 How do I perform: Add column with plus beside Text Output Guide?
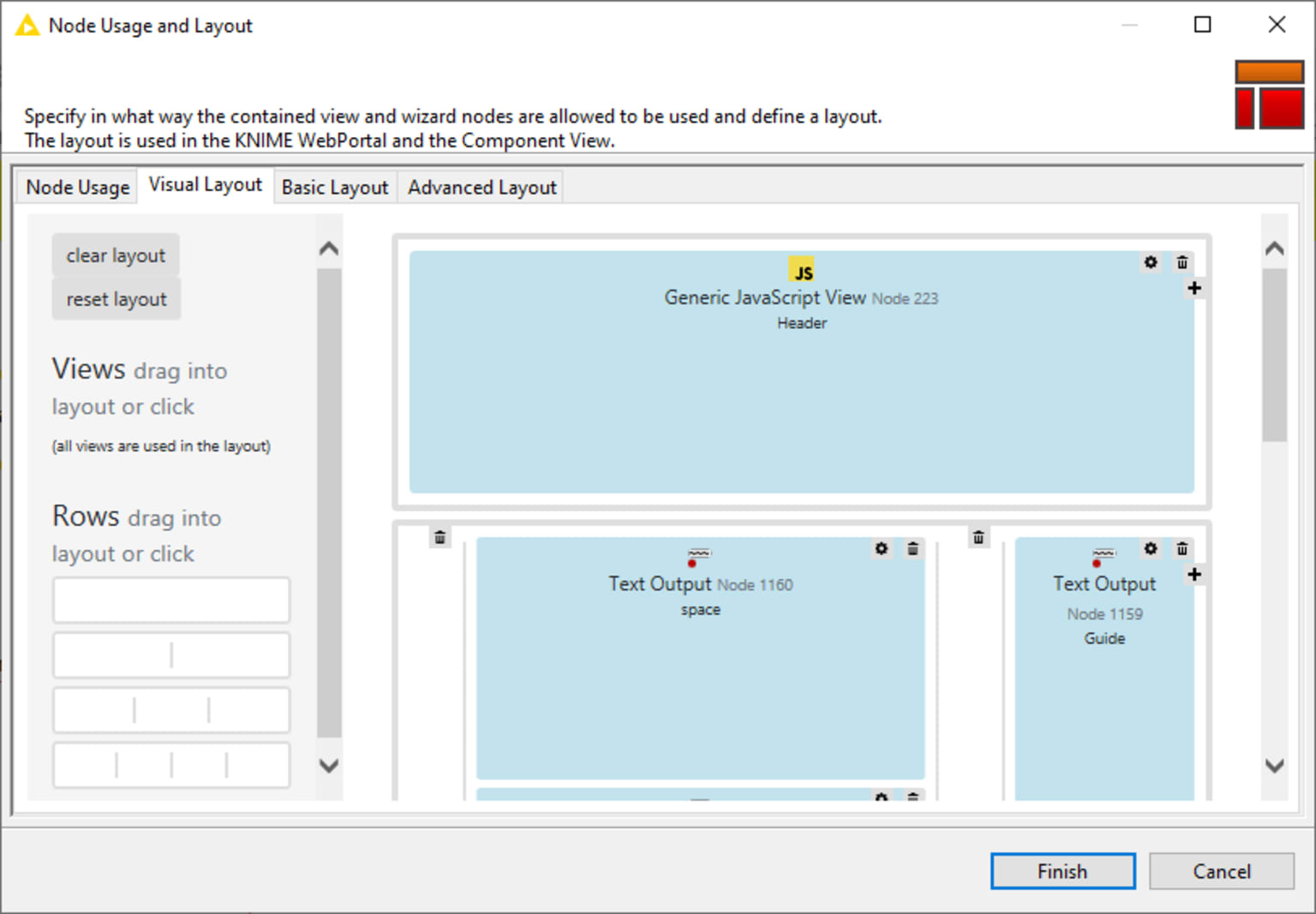tap(1194, 574)
